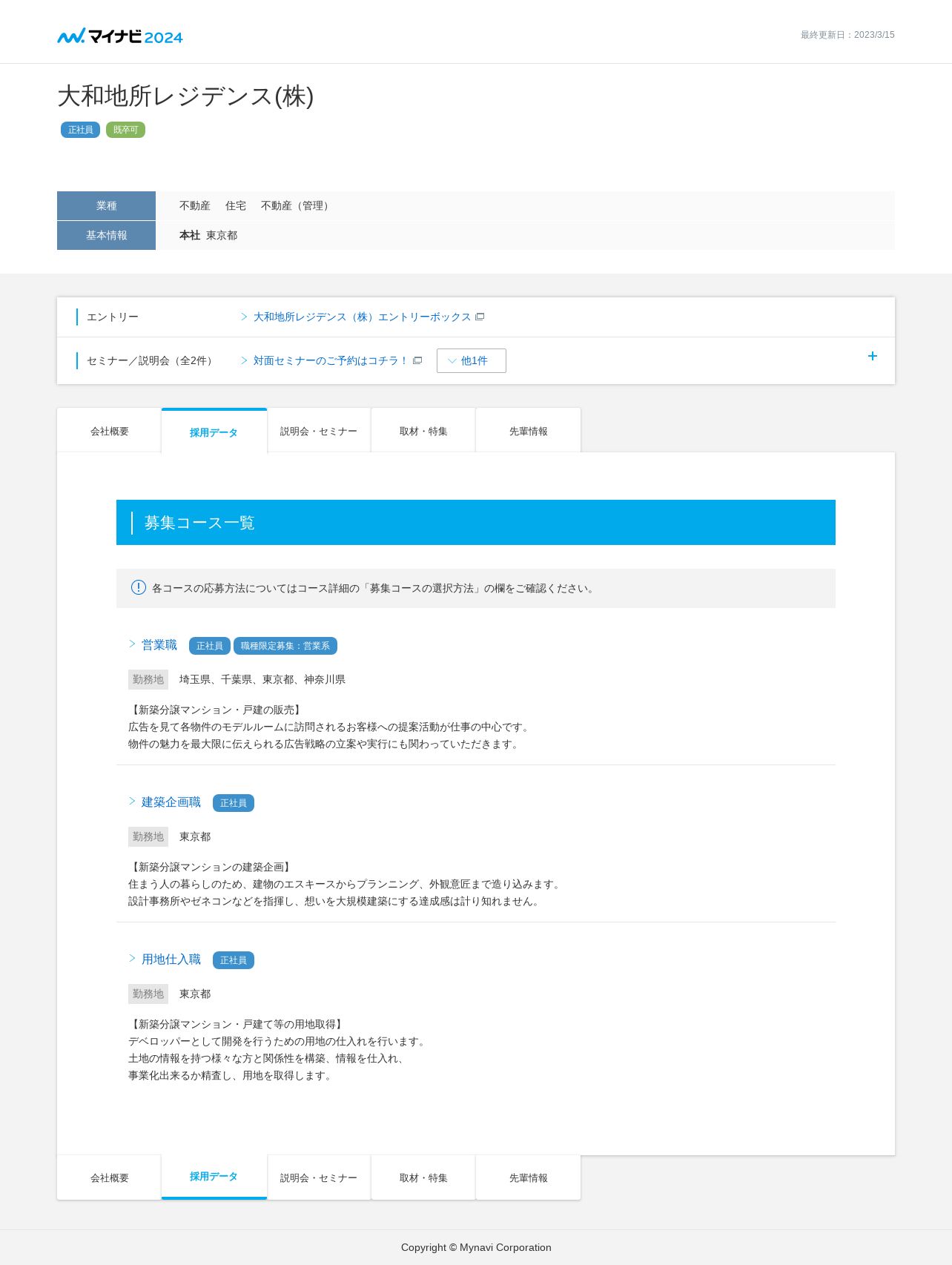Click the 業種 header cell
952x1265 pixels.
tap(106, 205)
